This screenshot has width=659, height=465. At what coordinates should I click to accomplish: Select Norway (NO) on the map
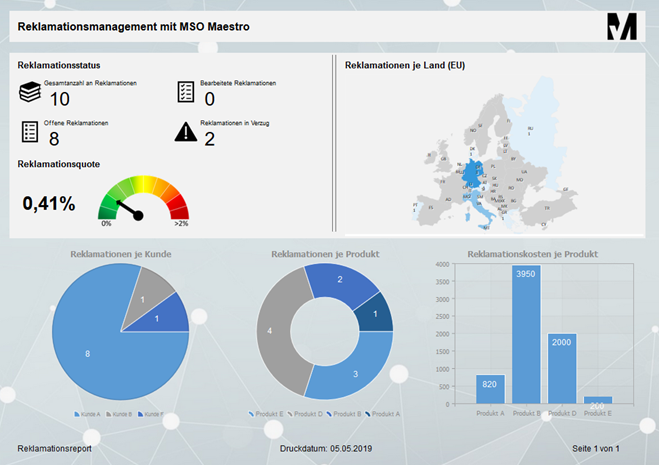click(475, 128)
